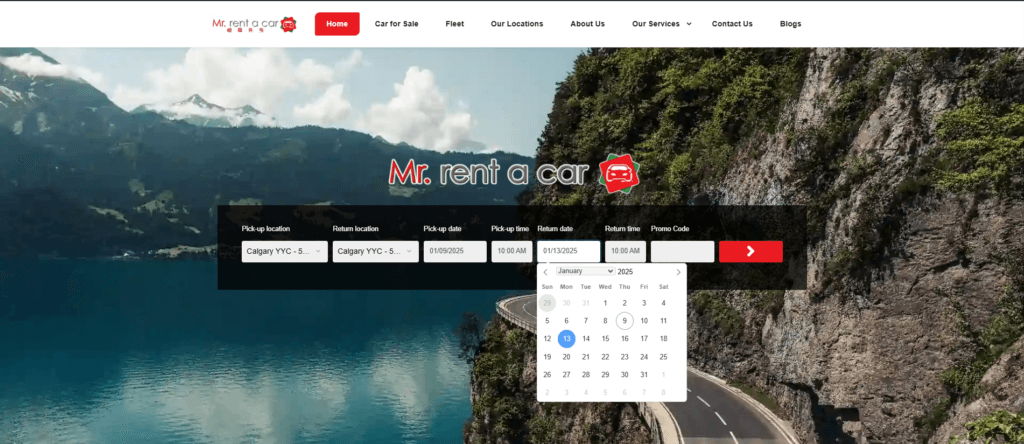Click the Mr. rent a car header logo
The height and width of the screenshot is (444, 1024).
pos(254,24)
